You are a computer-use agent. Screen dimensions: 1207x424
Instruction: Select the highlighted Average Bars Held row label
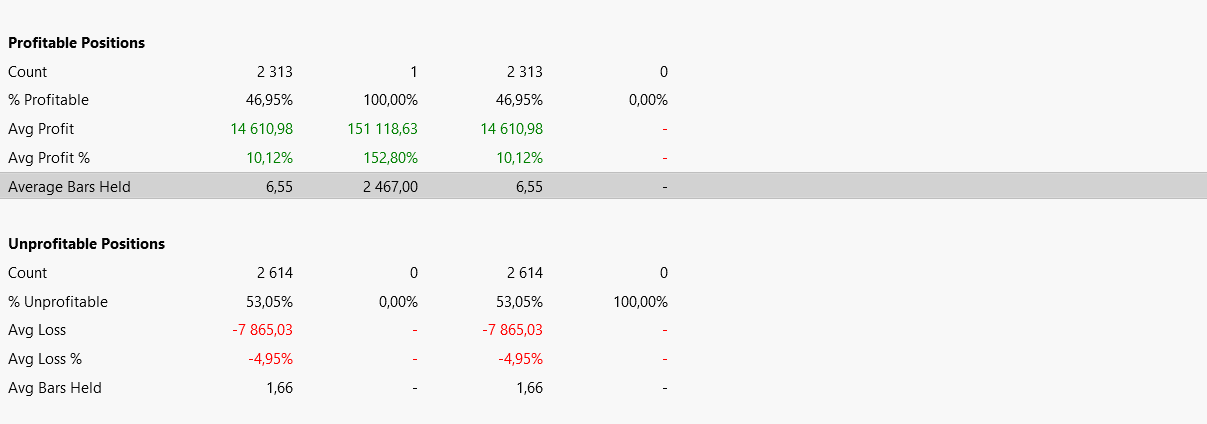coord(69,187)
